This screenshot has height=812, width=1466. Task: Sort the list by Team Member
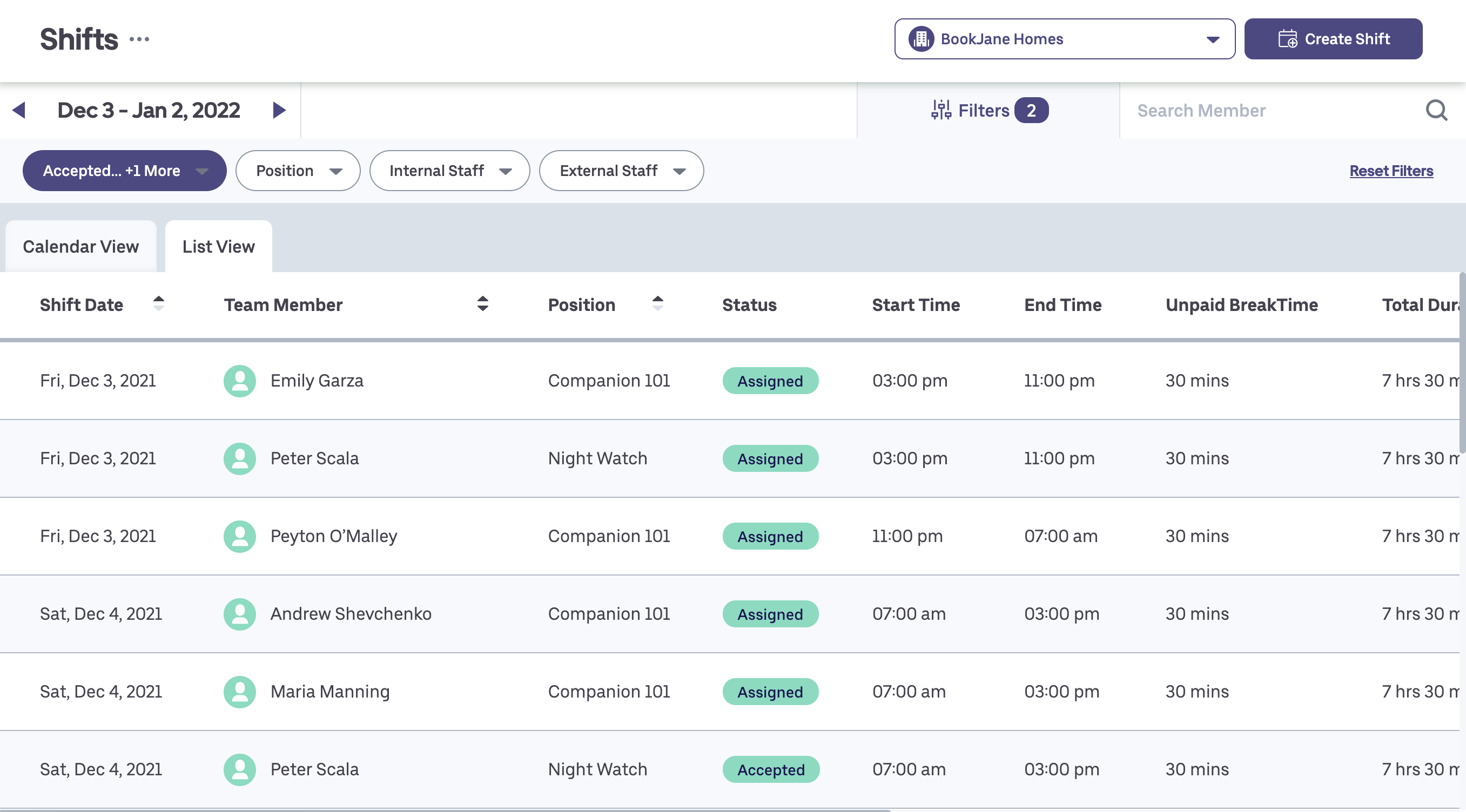(482, 303)
